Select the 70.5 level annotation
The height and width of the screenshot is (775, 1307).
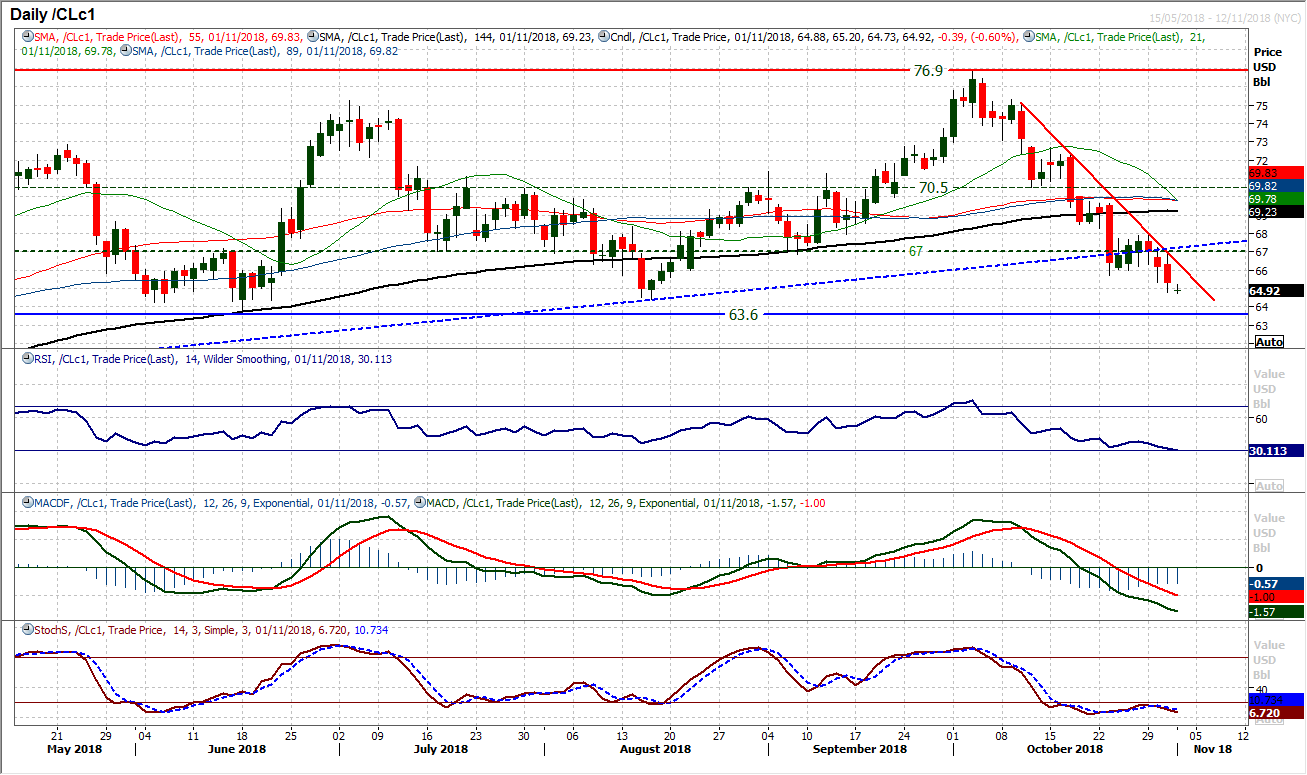[x=932, y=187]
